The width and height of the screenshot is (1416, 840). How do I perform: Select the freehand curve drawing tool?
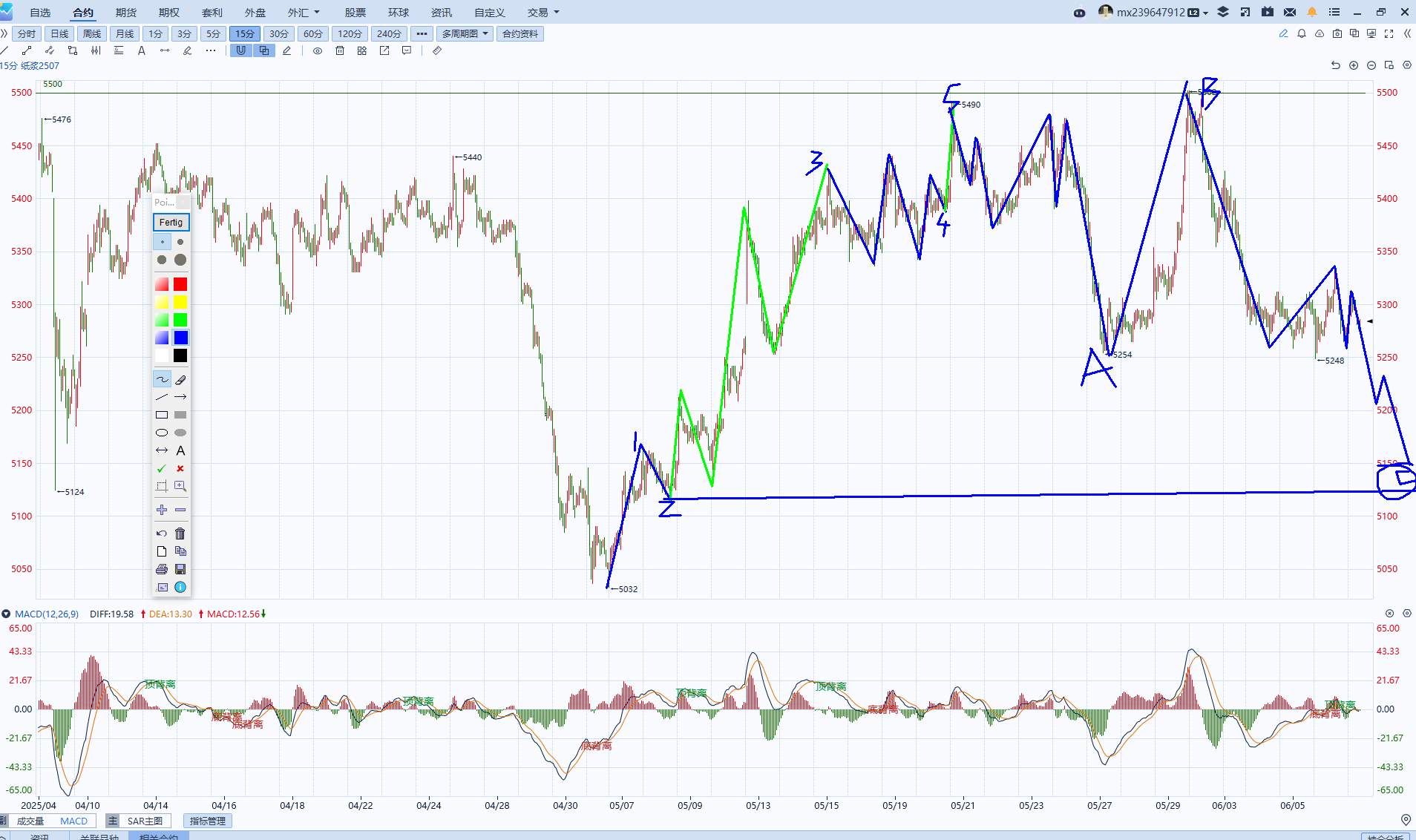(162, 379)
